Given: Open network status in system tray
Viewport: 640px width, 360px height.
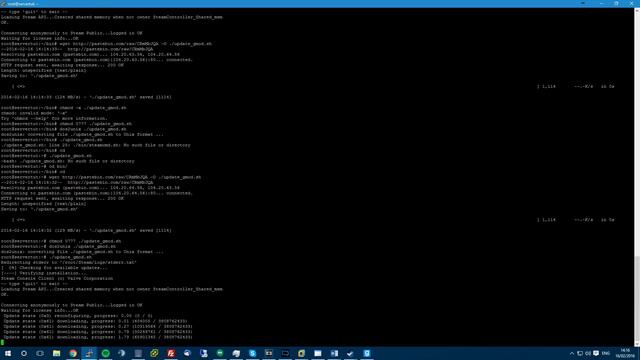Looking at the screenshot, I should click(x=580, y=353).
